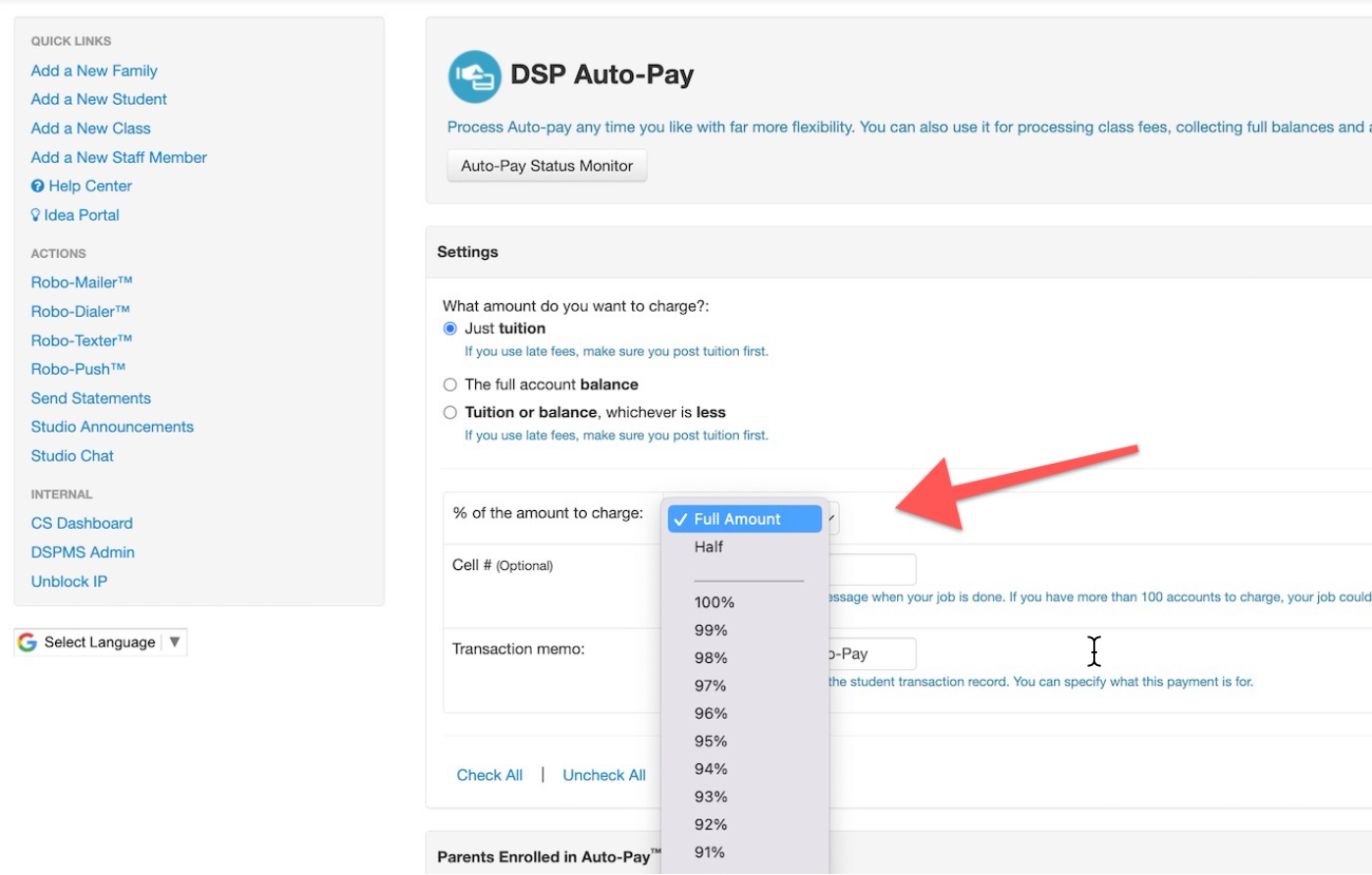Launch Robo-Texter action
Viewport: 1372px width, 875px height.
81,340
